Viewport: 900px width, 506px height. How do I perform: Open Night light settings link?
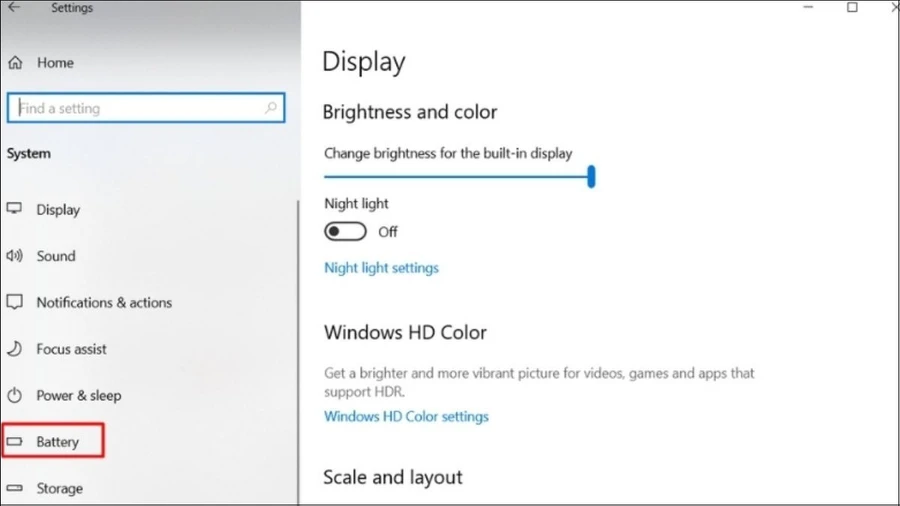tap(381, 268)
